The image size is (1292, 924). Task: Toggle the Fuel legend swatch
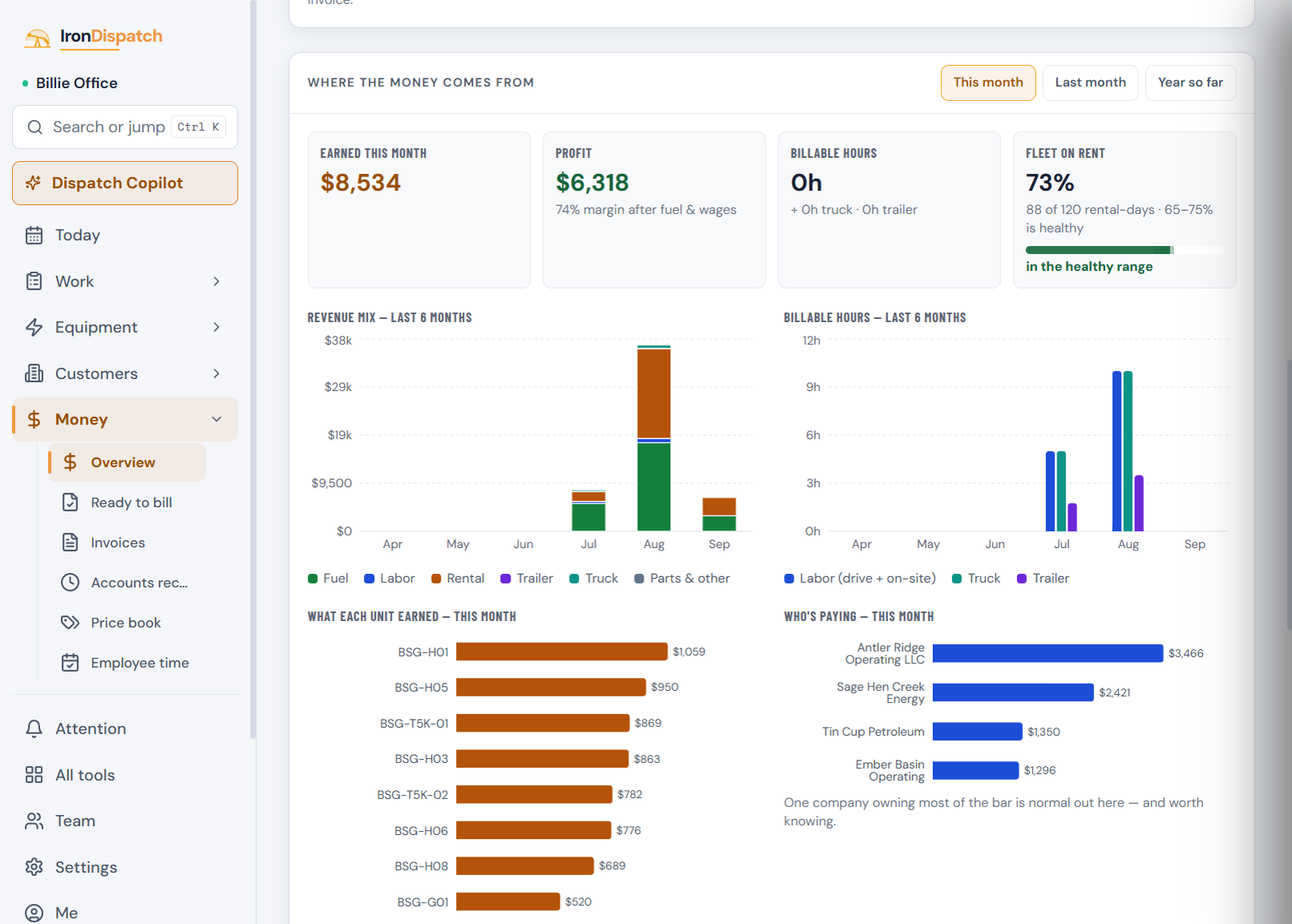pyautogui.click(x=313, y=579)
